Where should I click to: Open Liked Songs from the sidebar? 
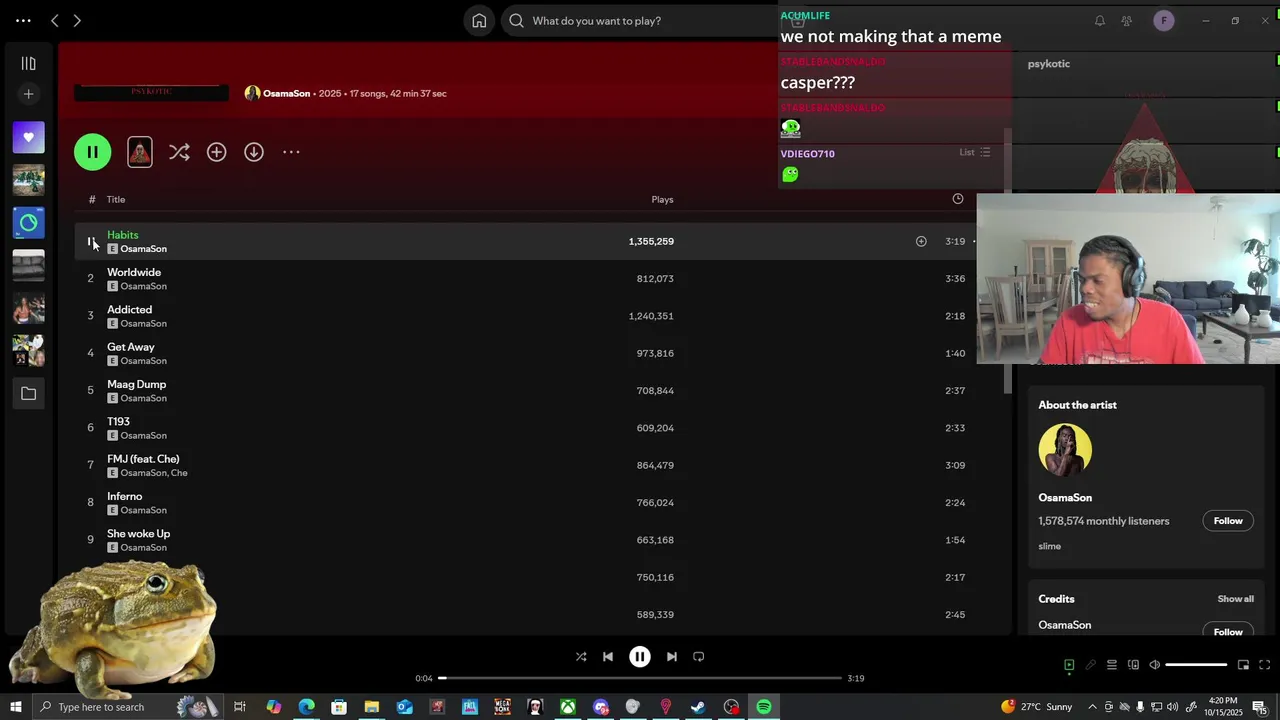(x=28, y=137)
